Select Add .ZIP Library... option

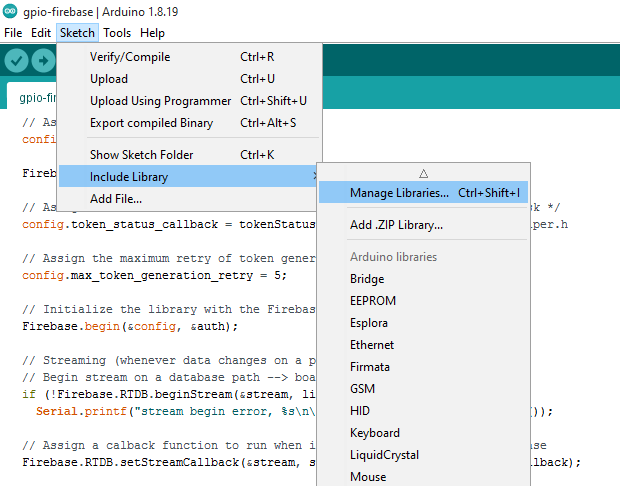click(396, 225)
